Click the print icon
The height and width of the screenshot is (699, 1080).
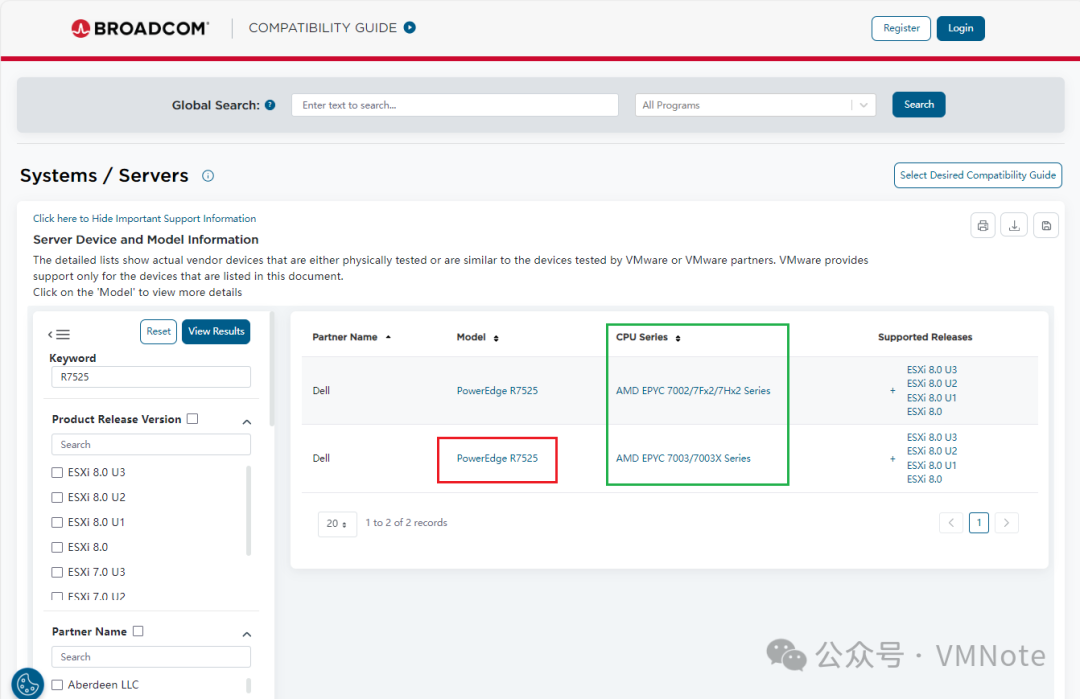coord(983,225)
